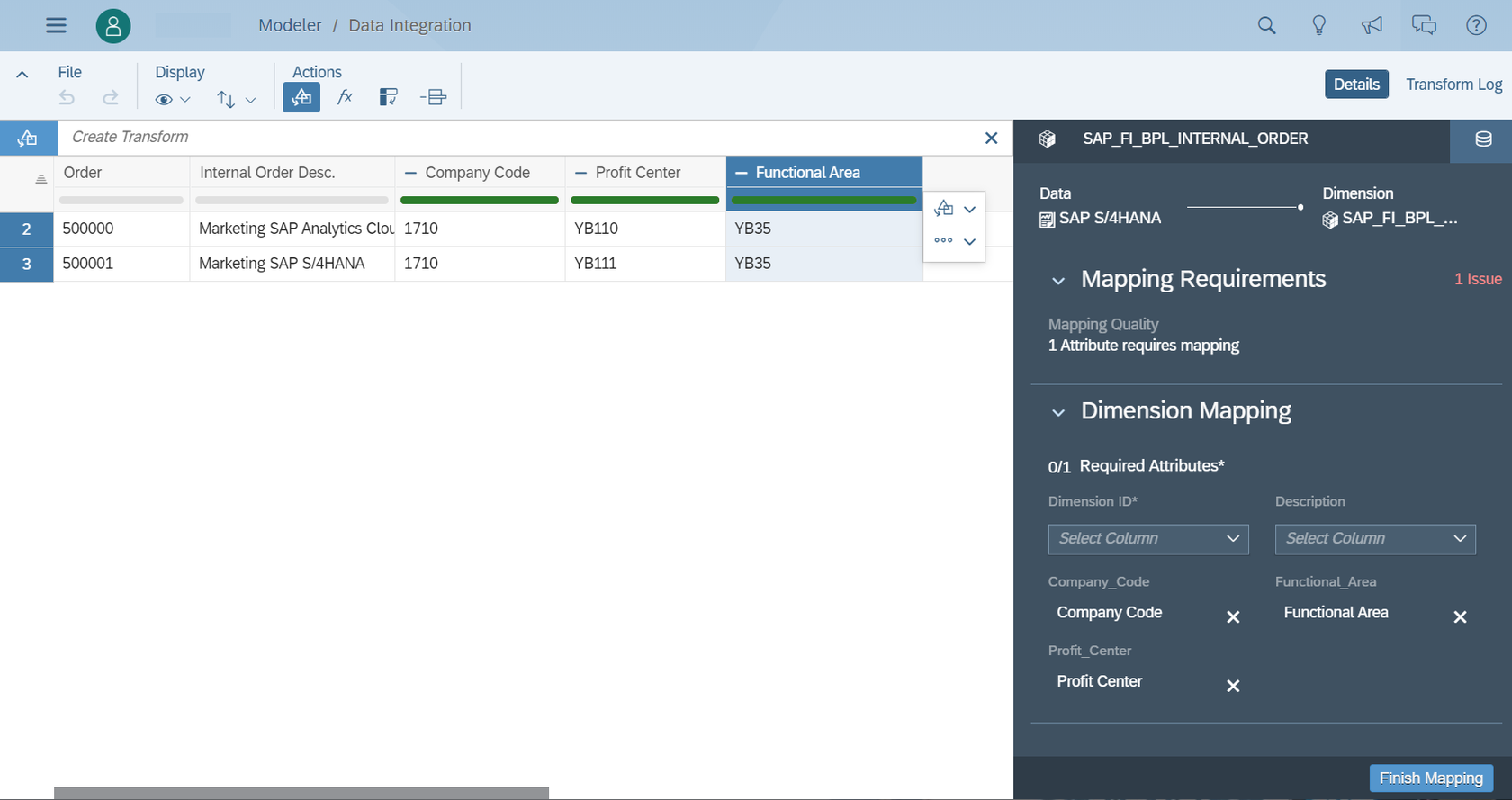Click the YB110 profit center cell
Viewport: 1512px width, 800px height.
645,229
